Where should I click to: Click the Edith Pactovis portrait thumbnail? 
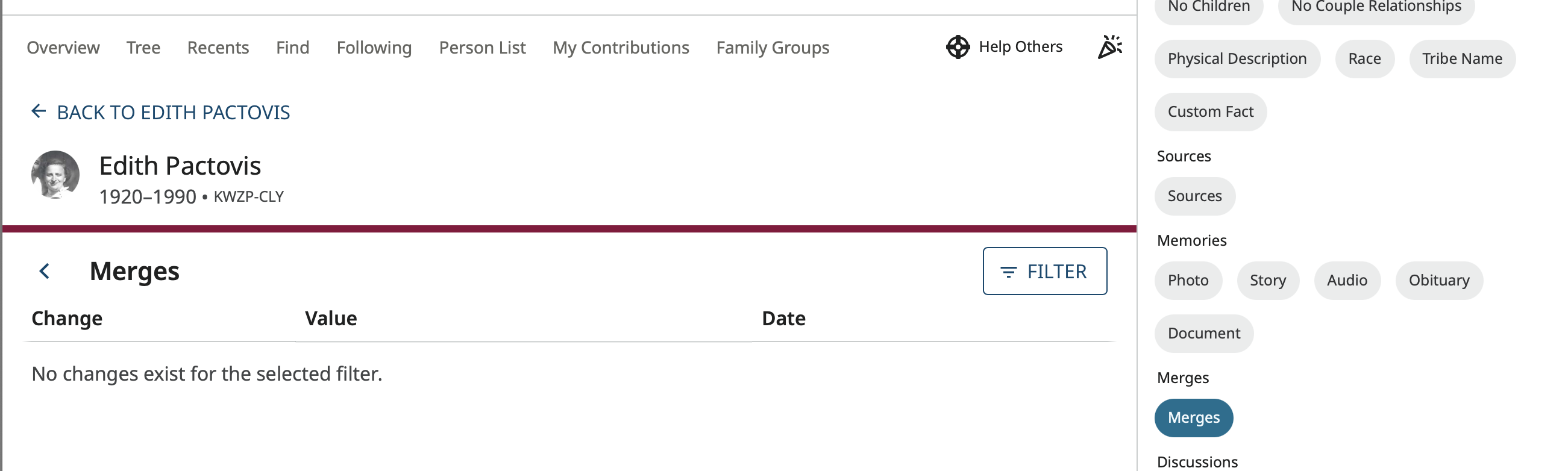[x=55, y=175]
